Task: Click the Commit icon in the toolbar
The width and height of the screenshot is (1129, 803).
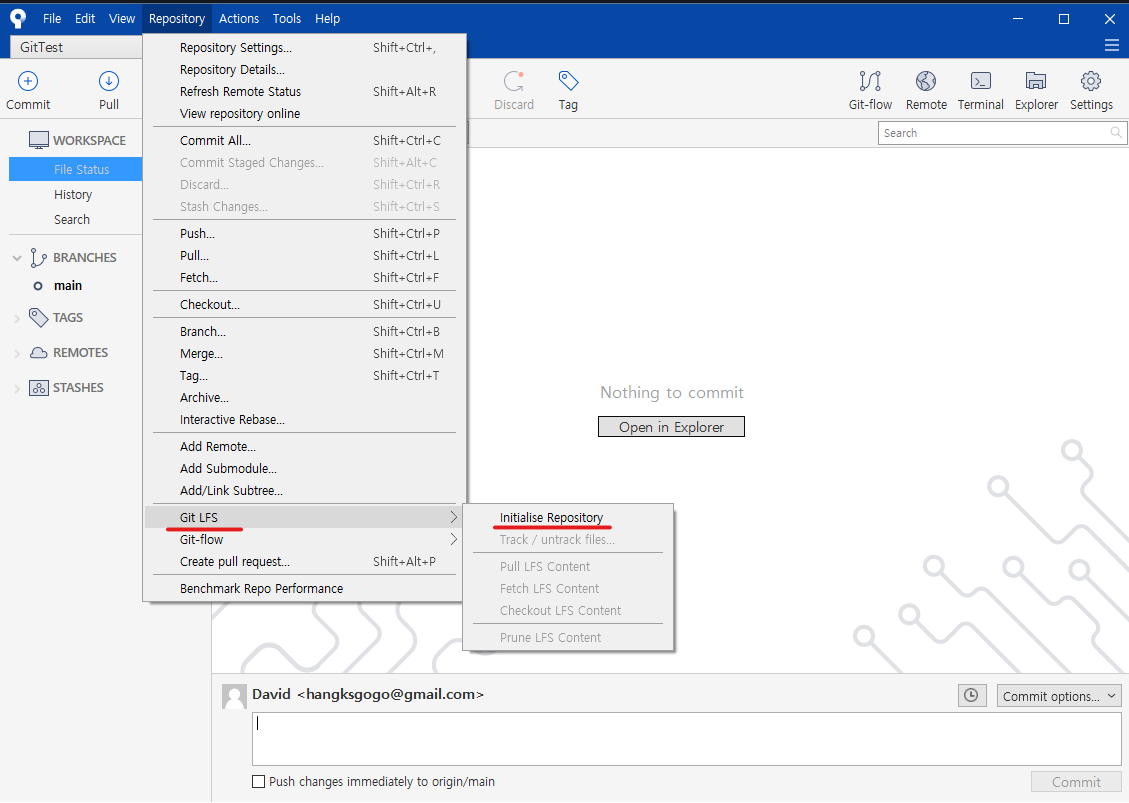Action: pyautogui.click(x=27, y=88)
